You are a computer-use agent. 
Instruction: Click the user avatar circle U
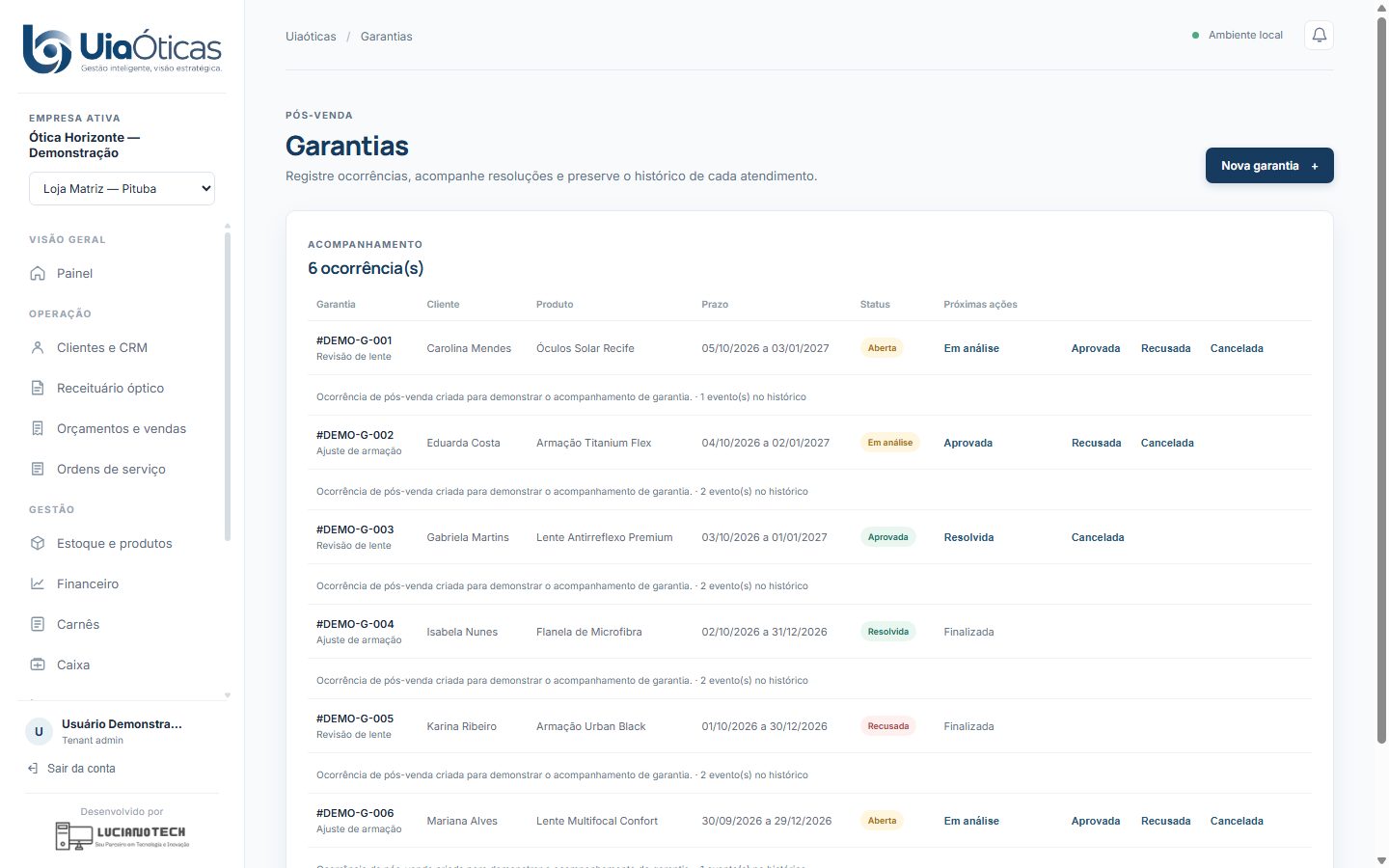[x=39, y=731]
